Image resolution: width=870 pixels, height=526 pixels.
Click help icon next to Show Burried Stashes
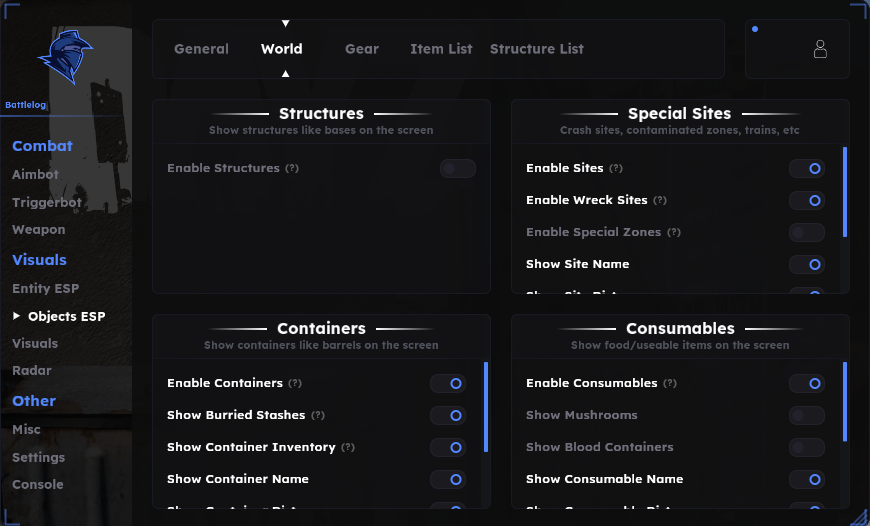click(x=318, y=415)
